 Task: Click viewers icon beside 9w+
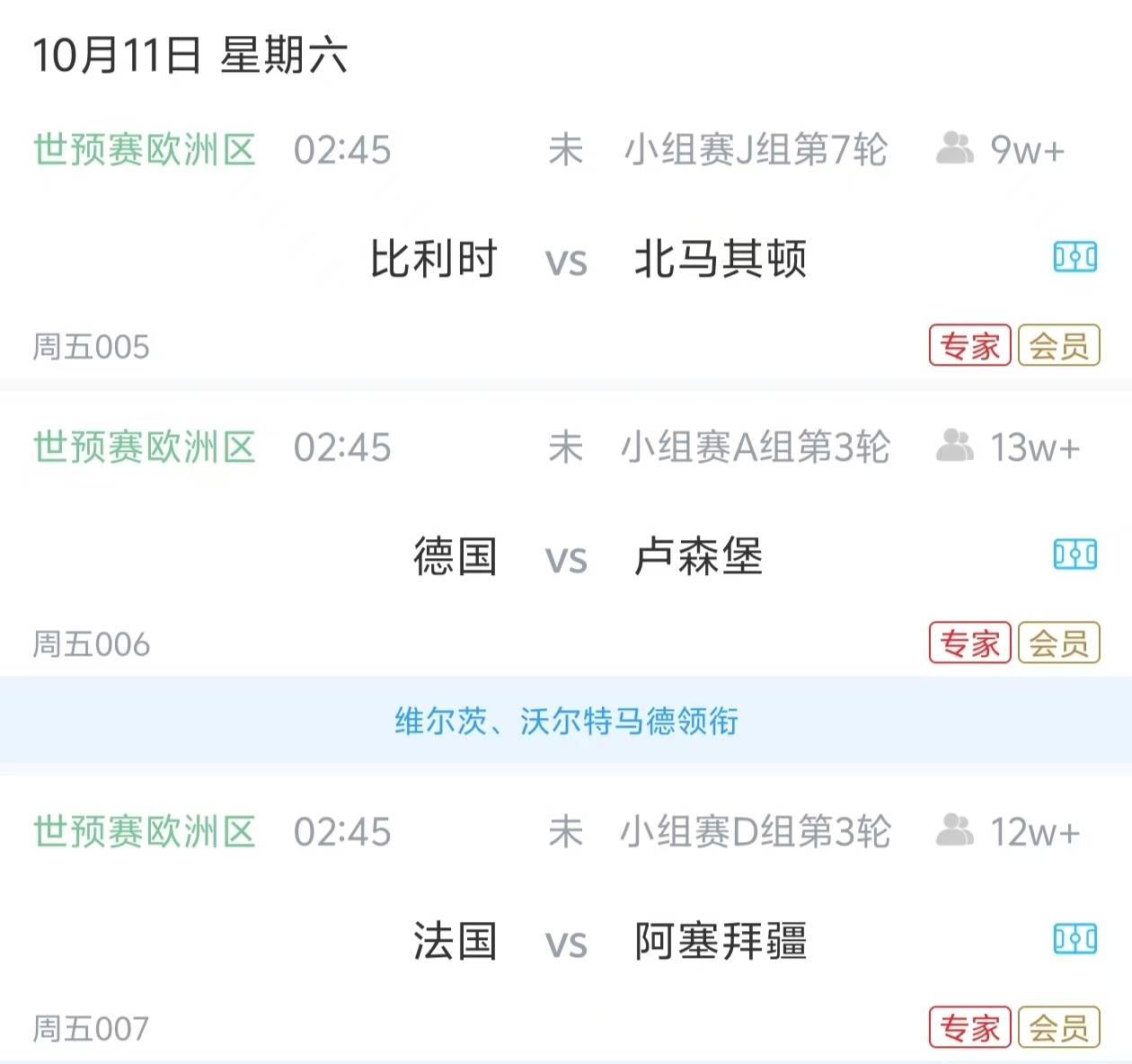(x=954, y=148)
